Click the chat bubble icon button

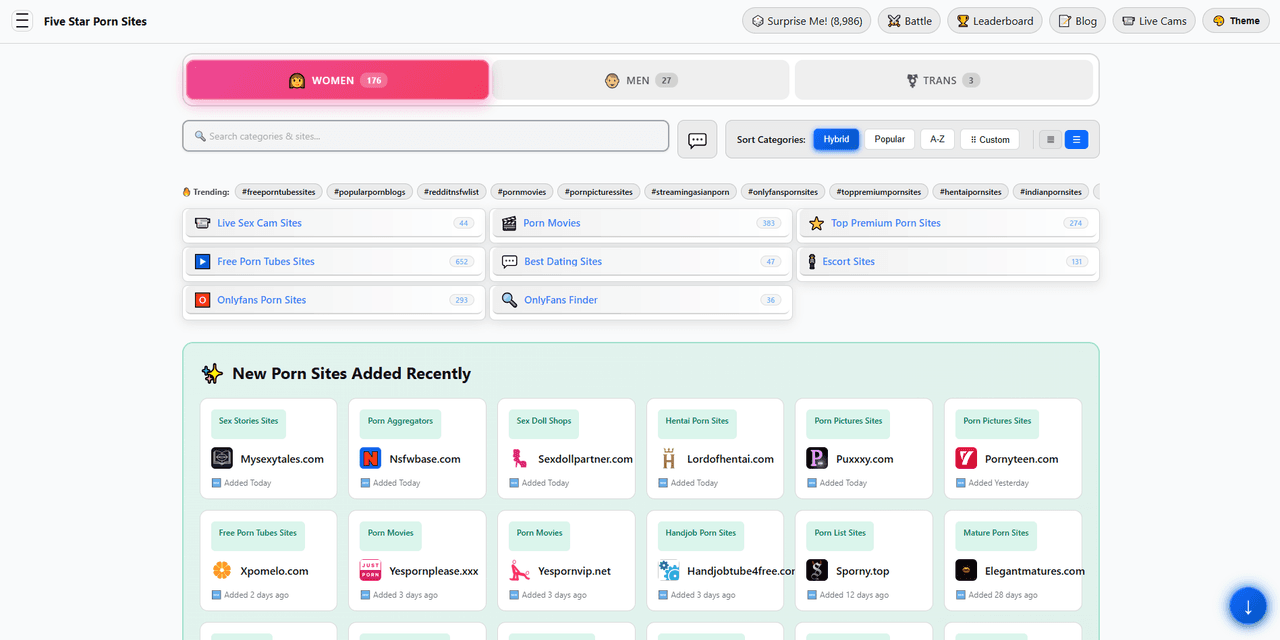pyautogui.click(x=697, y=139)
